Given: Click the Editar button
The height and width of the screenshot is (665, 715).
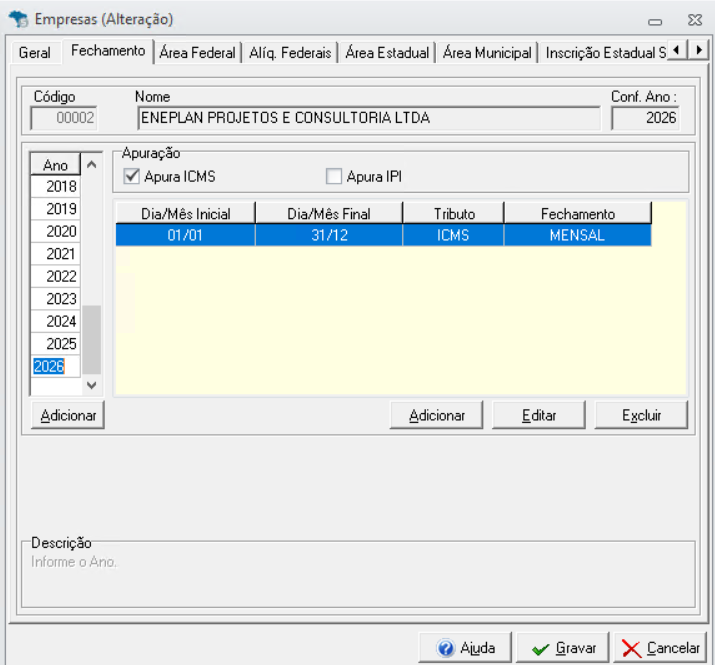Looking at the screenshot, I should pos(539,415).
